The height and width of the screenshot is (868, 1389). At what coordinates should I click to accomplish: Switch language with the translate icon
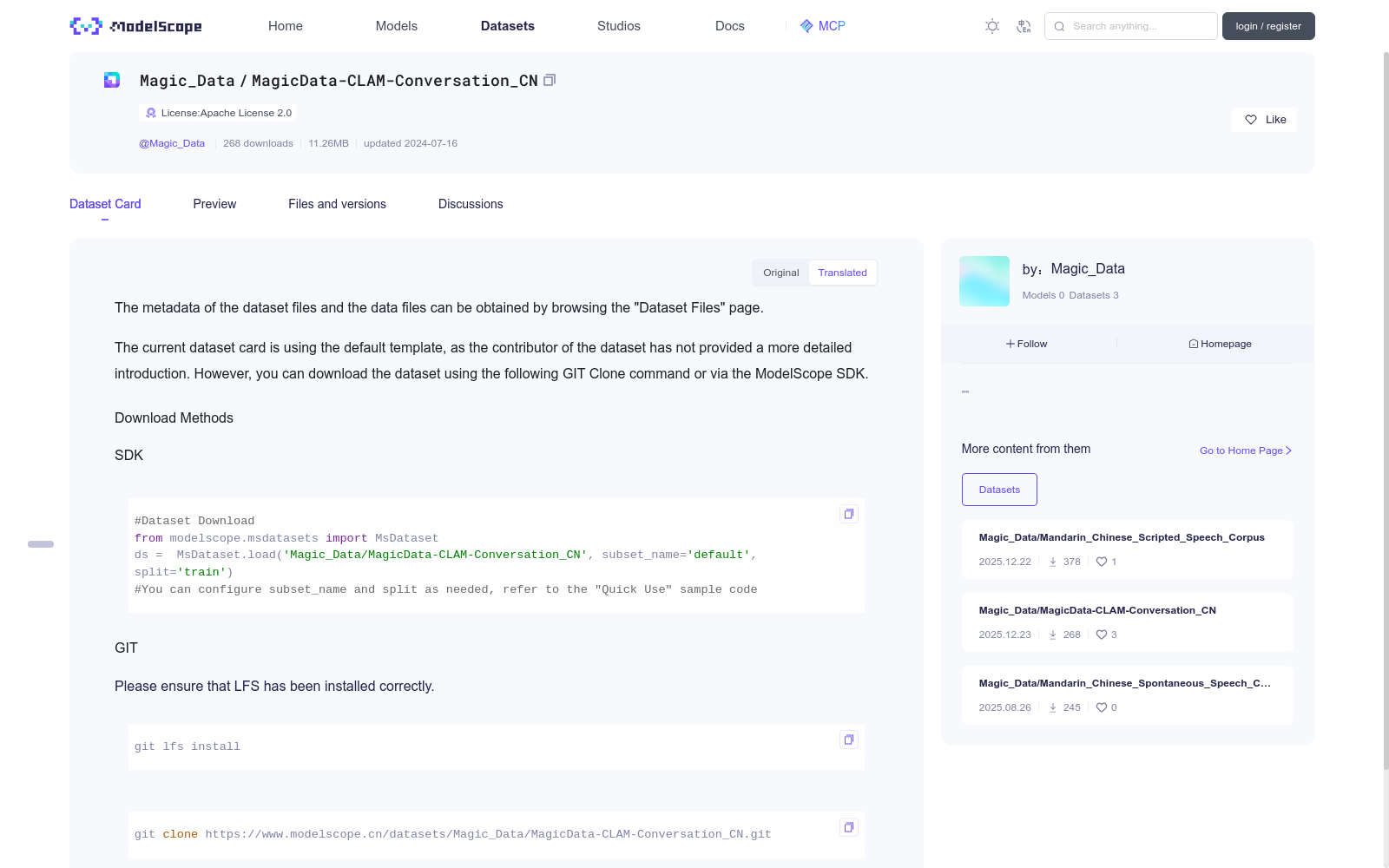click(x=1024, y=26)
